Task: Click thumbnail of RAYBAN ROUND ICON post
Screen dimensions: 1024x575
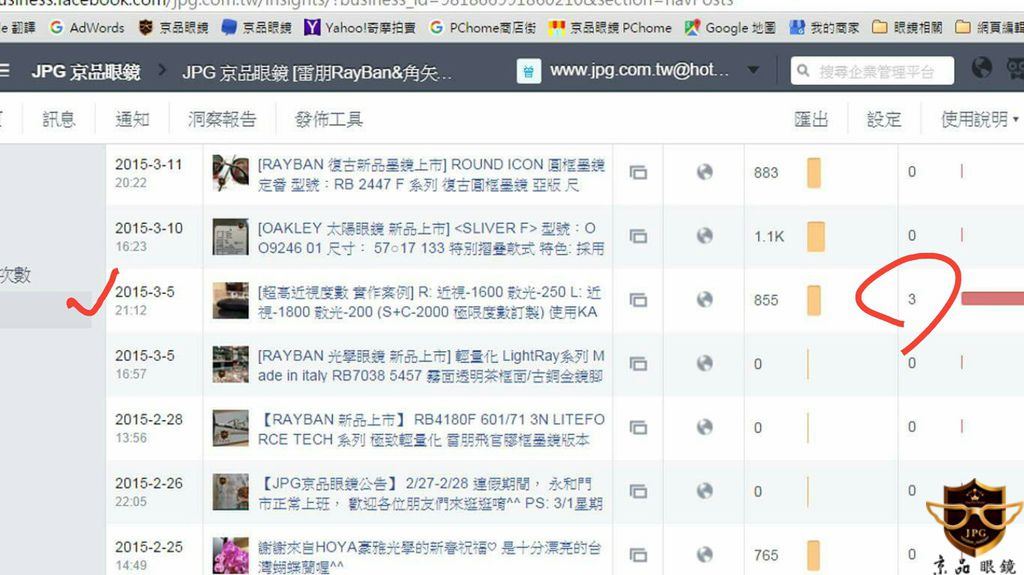Action: point(231,173)
